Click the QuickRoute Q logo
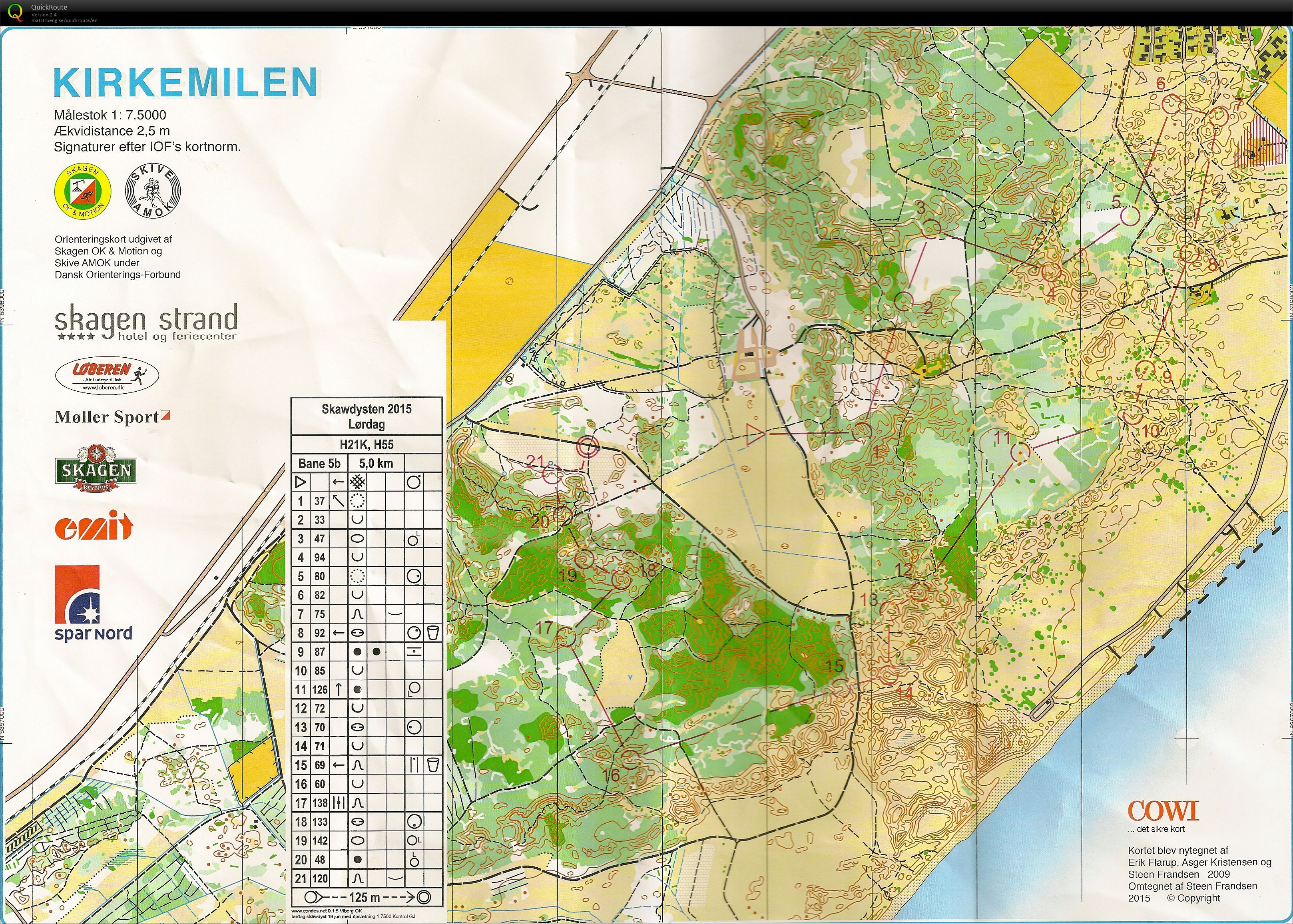The width and height of the screenshot is (1293, 924). click(x=16, y=12)
